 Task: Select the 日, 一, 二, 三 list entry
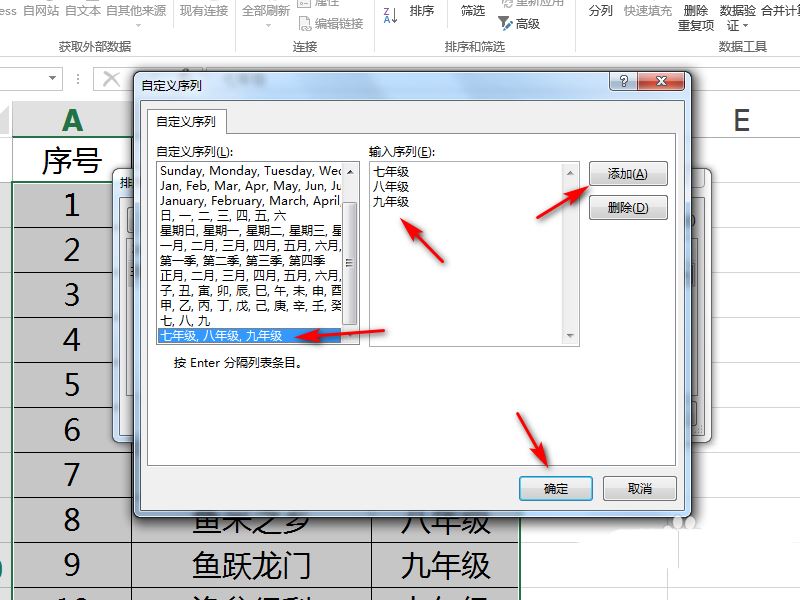(250, 216)
